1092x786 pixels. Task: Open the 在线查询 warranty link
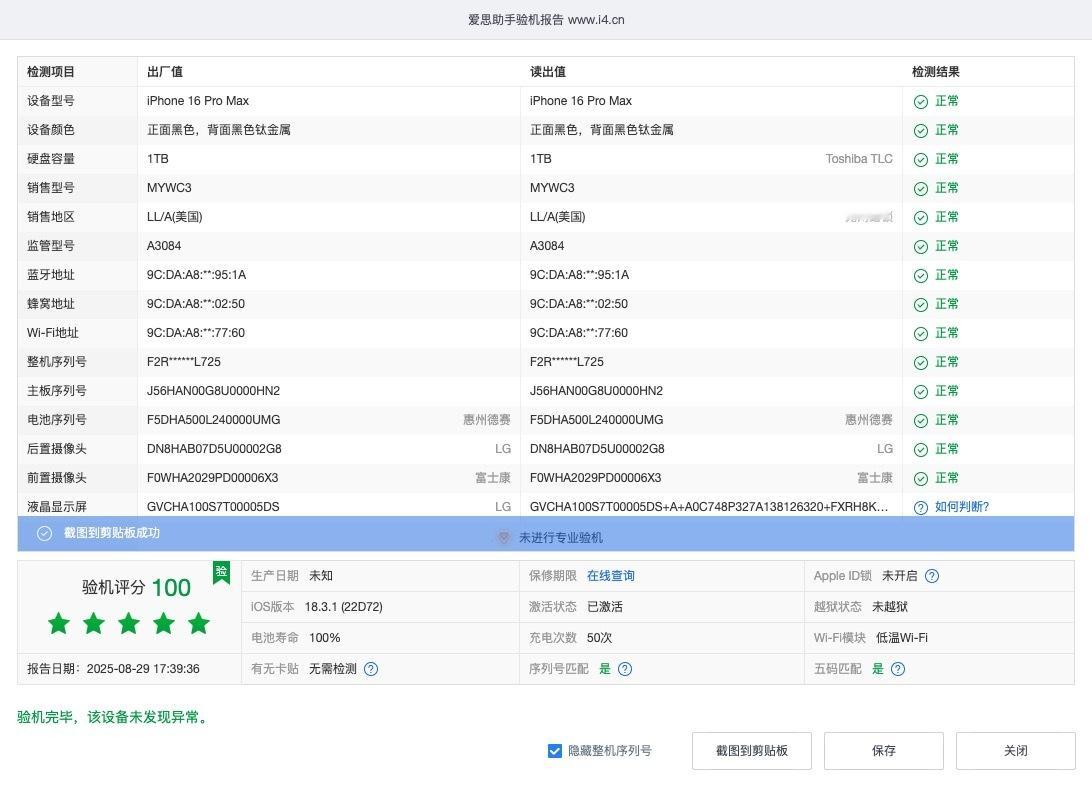tap(611, 576)
